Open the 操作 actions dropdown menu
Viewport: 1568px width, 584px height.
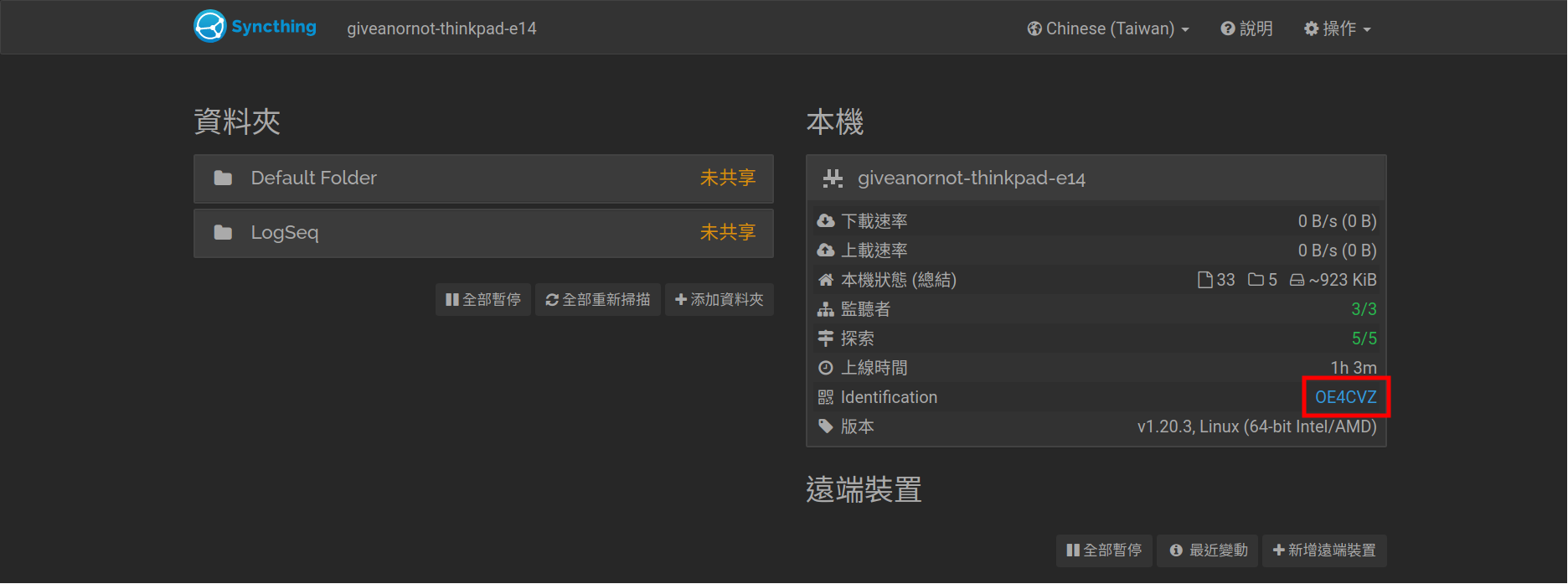click(1338, 28)
